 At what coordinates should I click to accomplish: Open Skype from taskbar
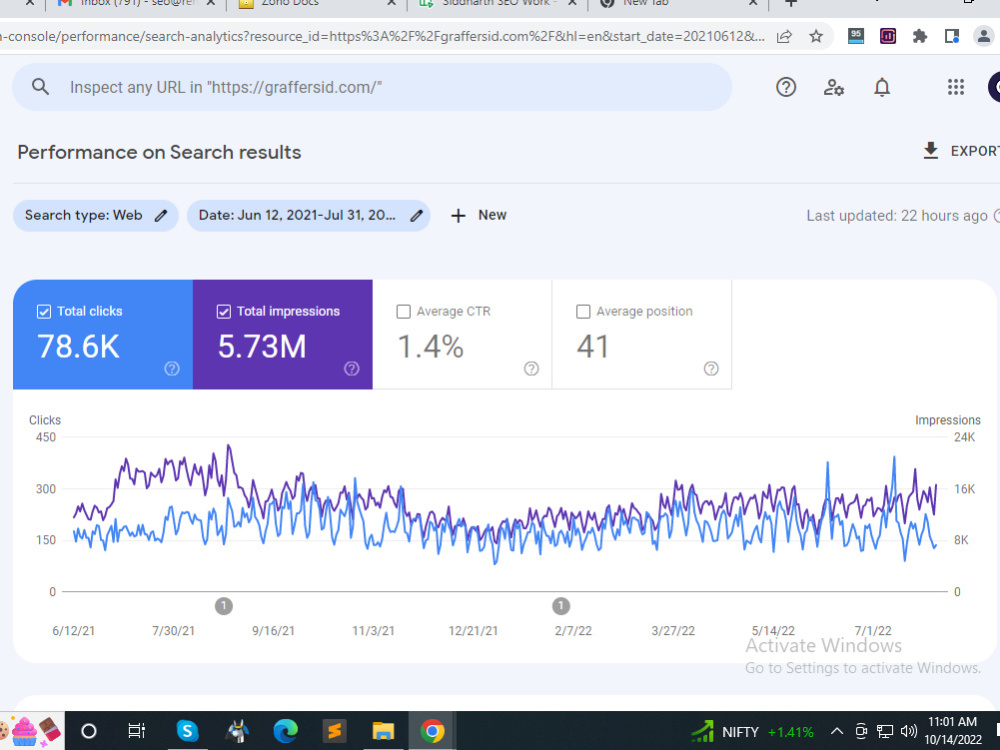tap(187, 731)
